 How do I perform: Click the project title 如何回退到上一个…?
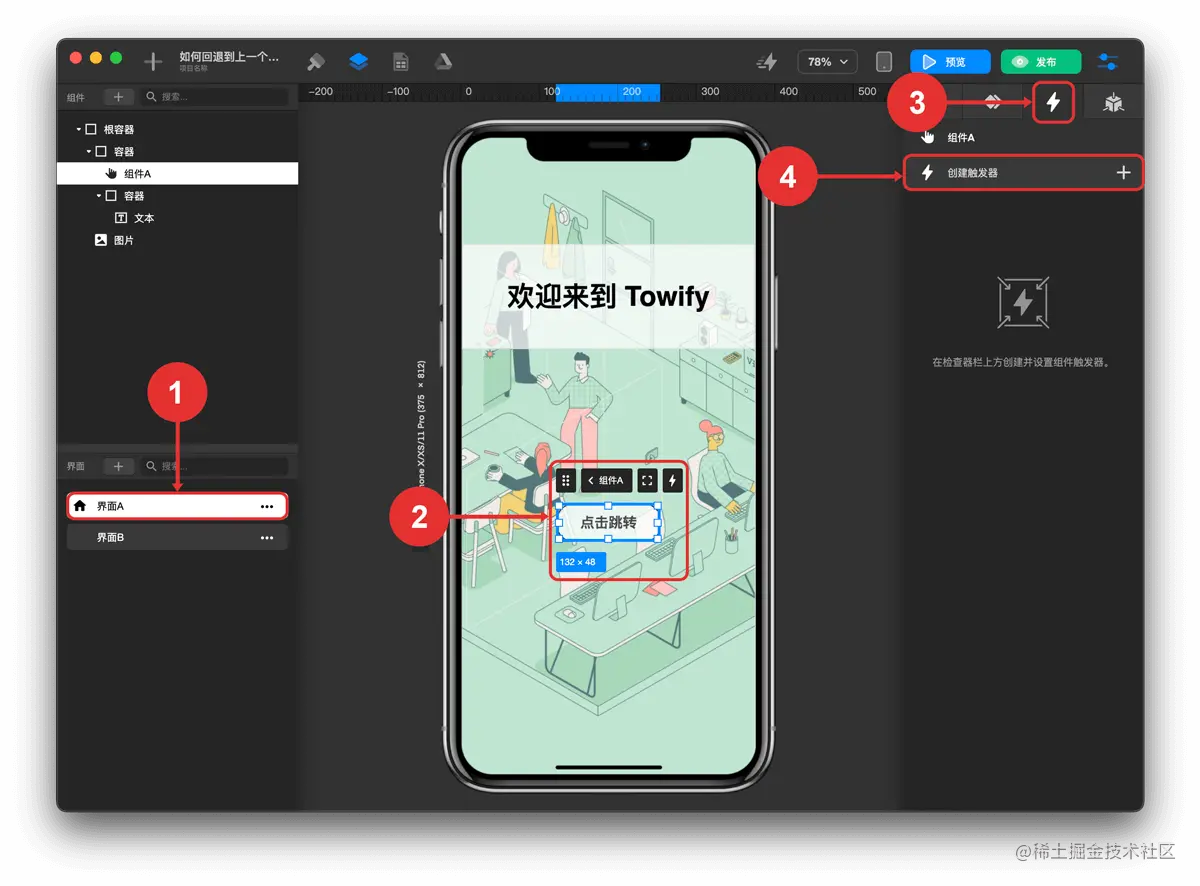[x=229, y=57]
